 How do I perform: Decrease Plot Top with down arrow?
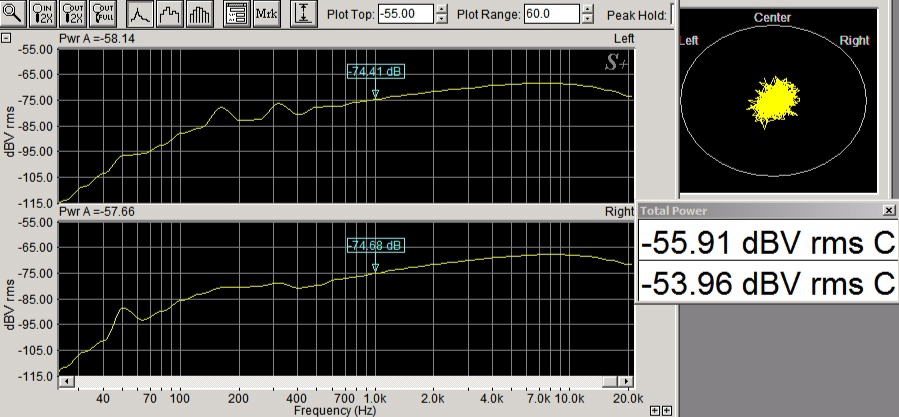point(441,18)
